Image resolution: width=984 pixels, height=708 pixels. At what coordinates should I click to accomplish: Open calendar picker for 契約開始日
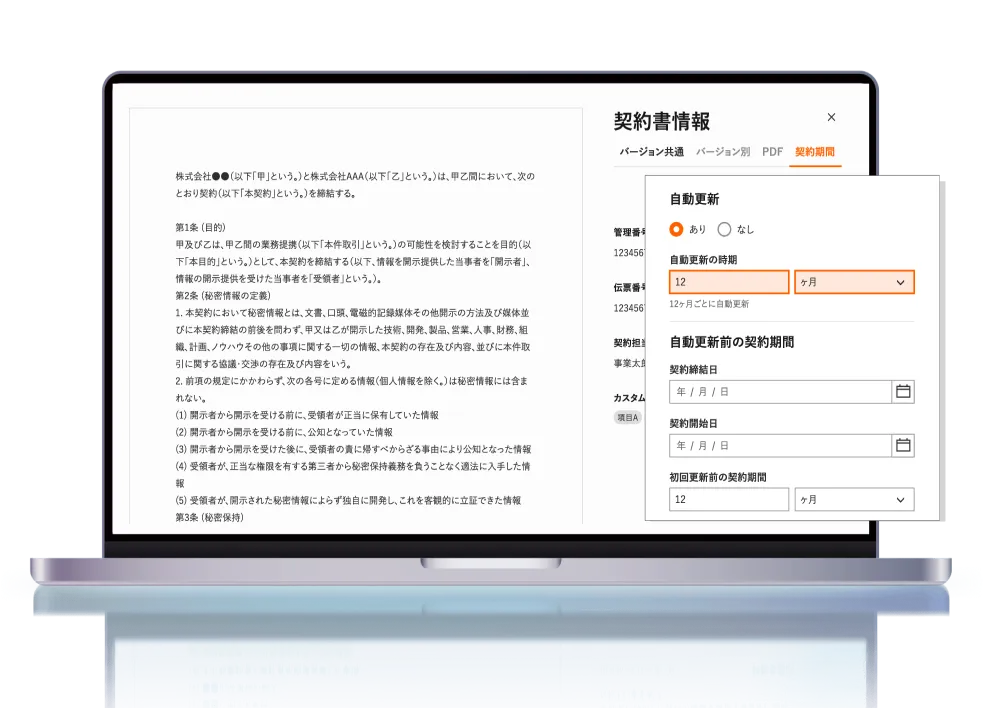[x=903, y=446]
